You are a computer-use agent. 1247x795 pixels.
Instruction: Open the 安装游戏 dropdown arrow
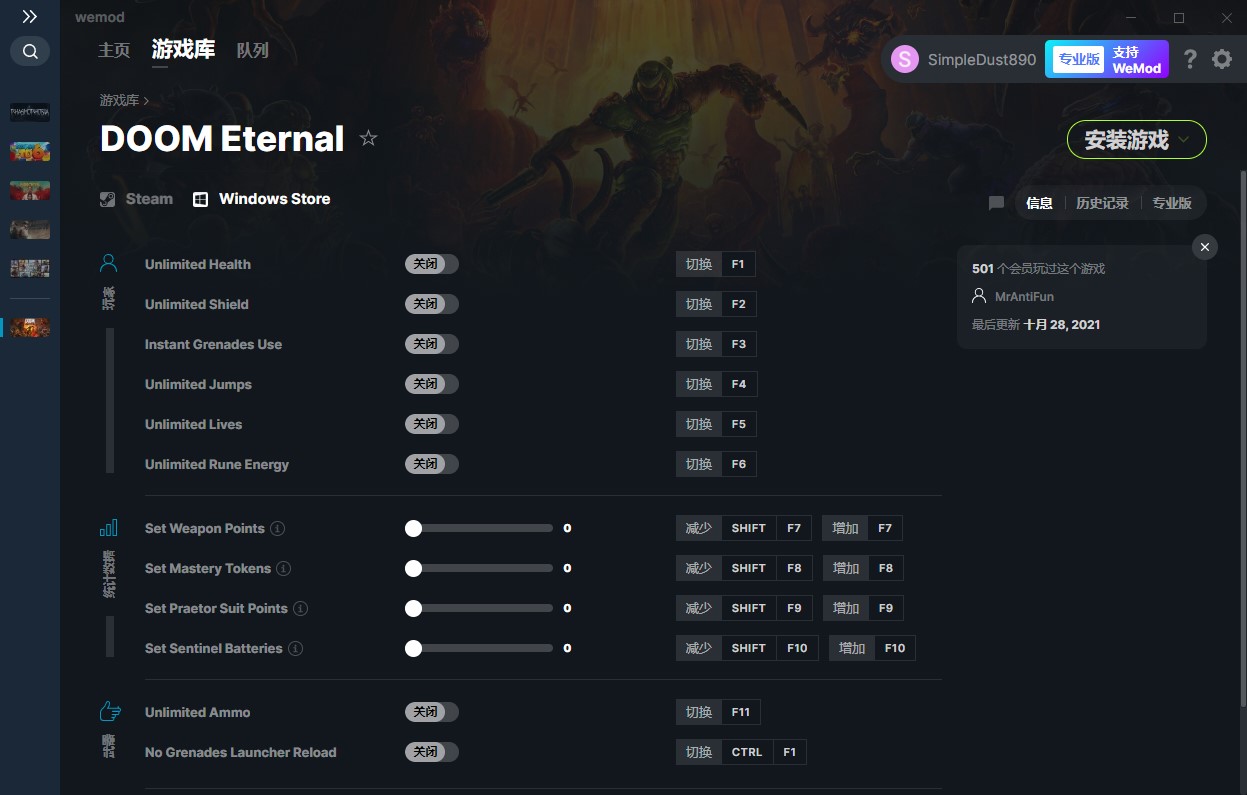point(1185,140)
